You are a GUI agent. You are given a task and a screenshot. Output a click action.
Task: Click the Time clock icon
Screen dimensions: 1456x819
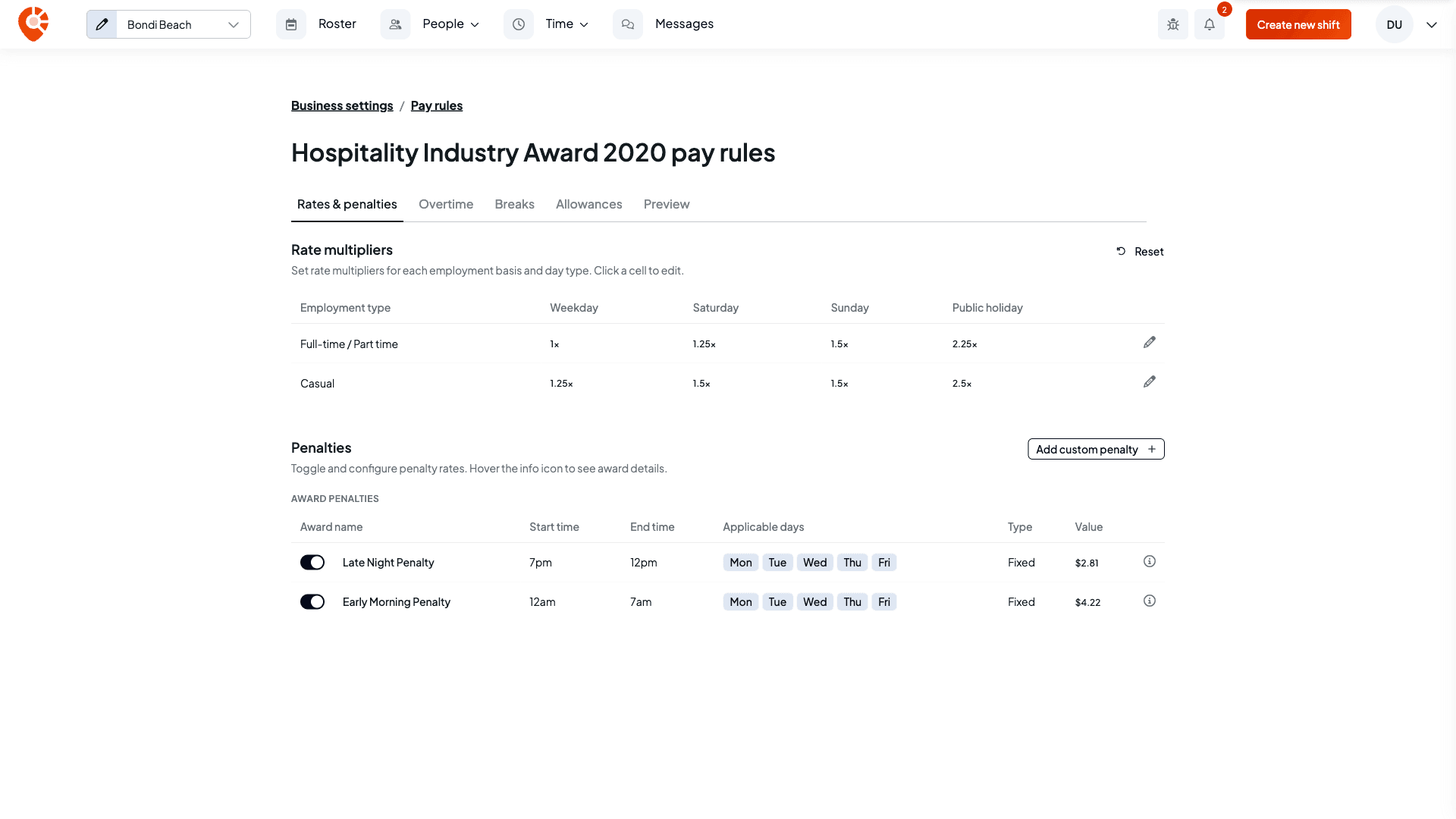click(x=519, y=24)
